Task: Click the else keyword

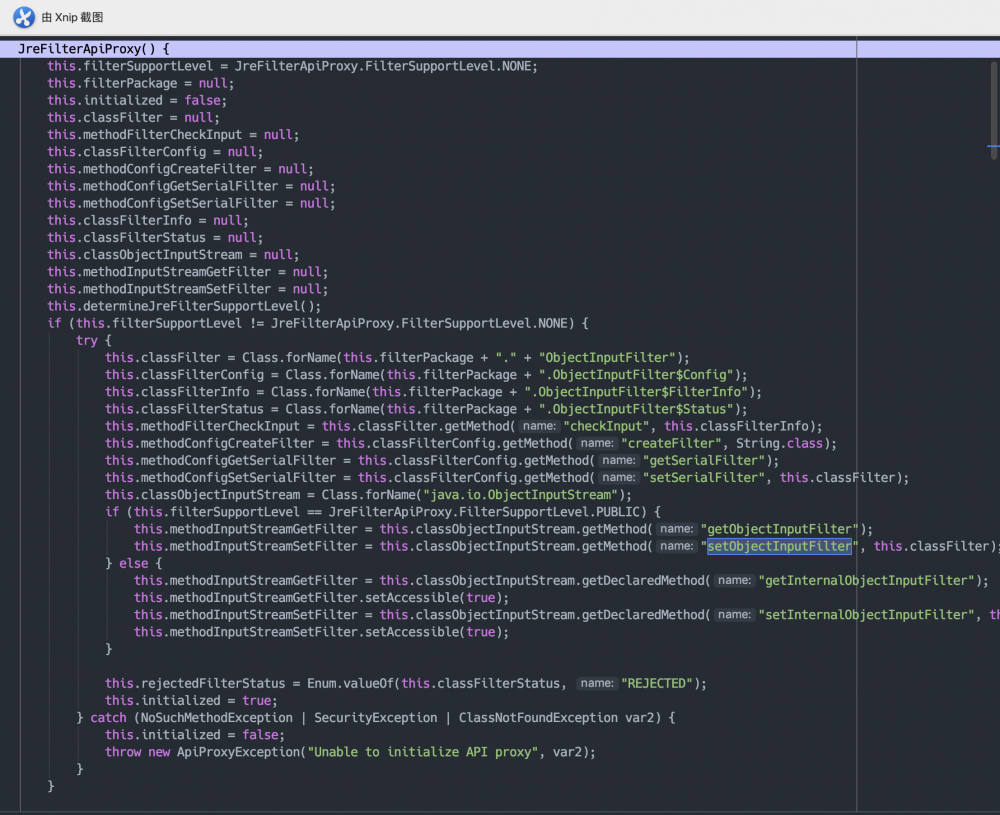Action: click(134, 564)
